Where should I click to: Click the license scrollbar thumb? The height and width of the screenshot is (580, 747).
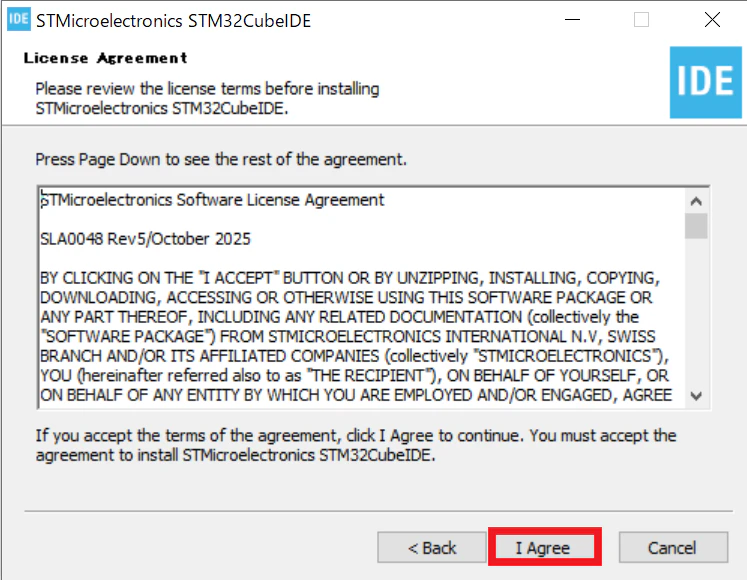696,226
